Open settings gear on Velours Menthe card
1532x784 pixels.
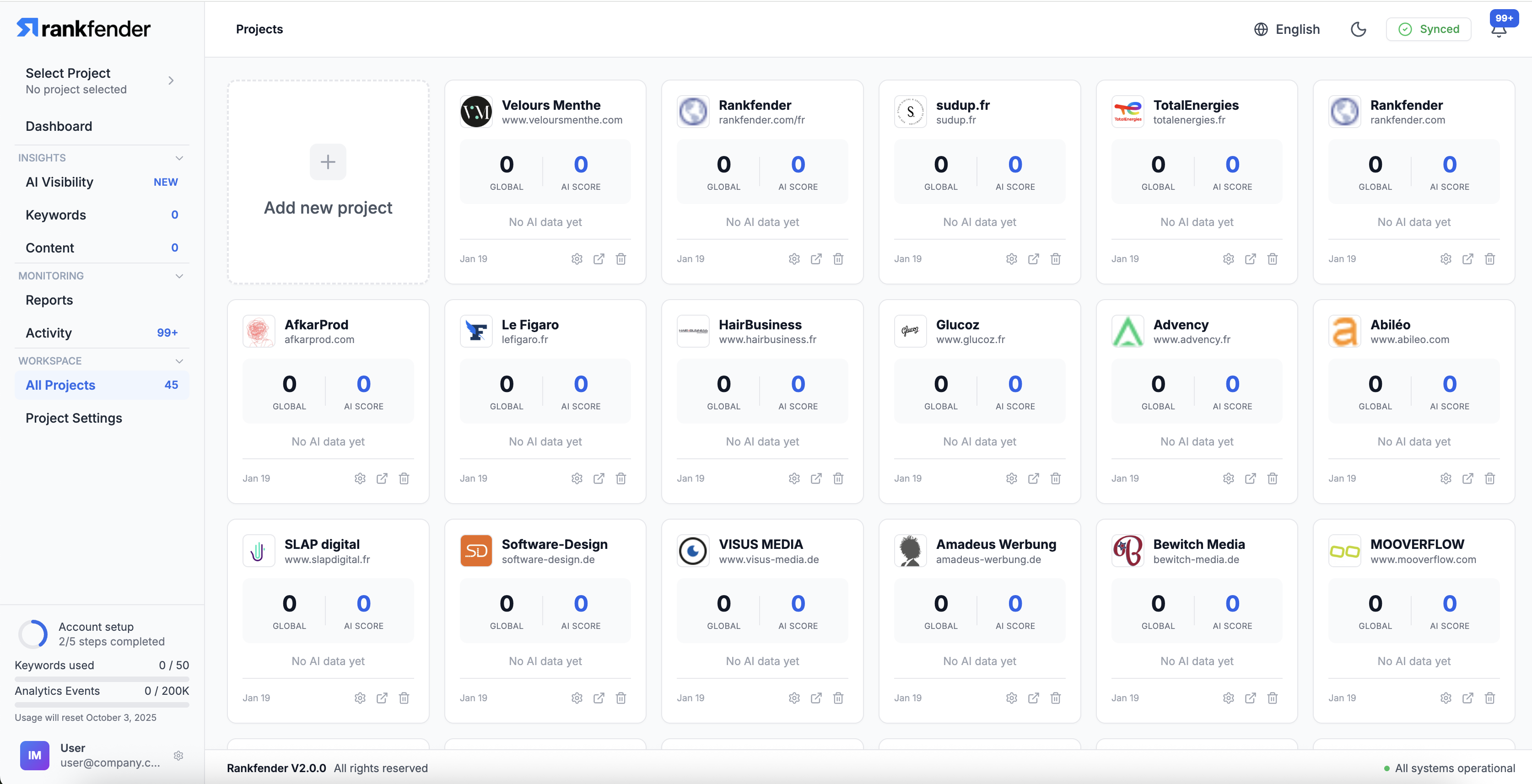(x=576, y=258)
